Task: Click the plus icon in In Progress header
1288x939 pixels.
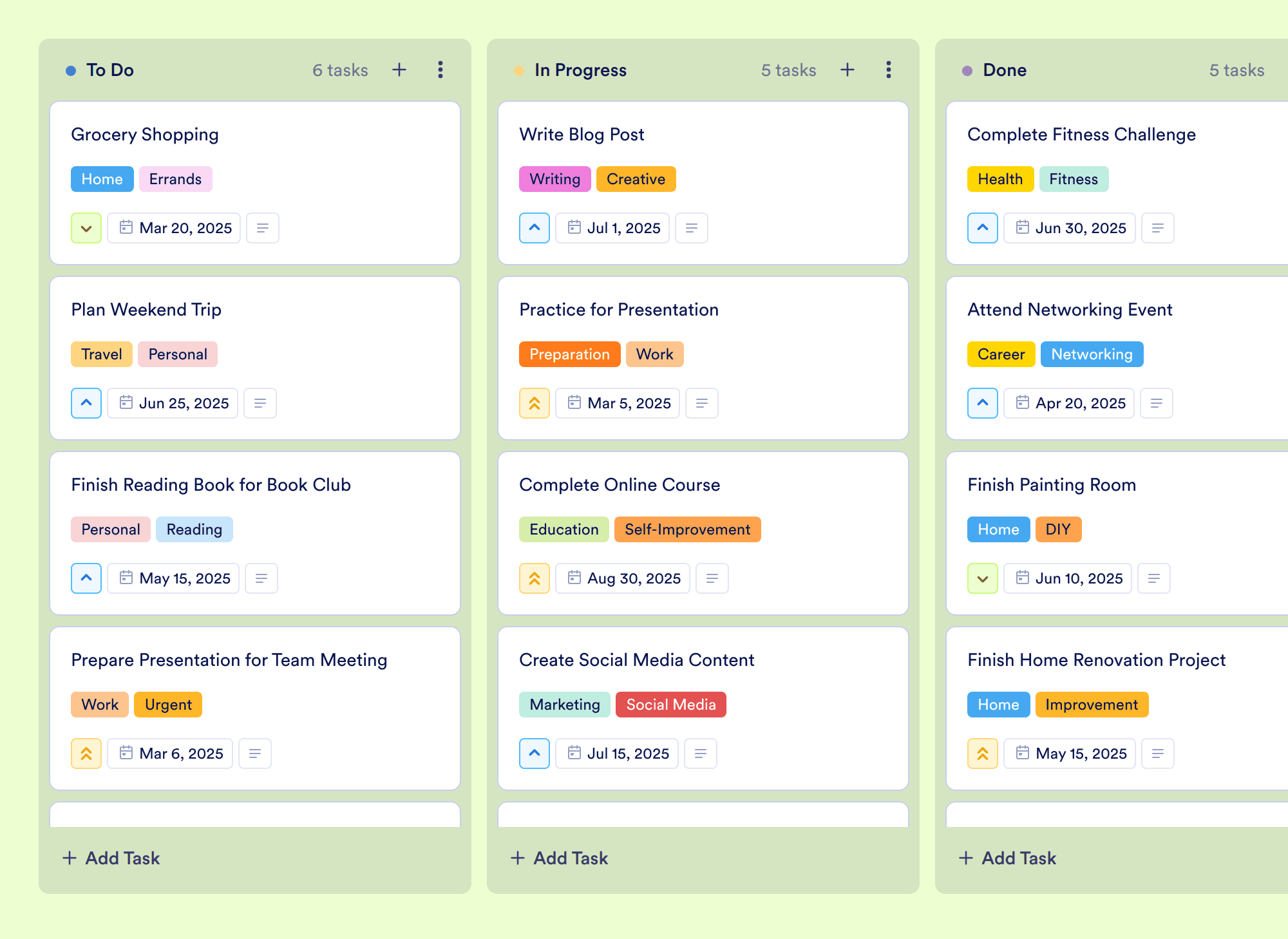Action: (848, 70)
